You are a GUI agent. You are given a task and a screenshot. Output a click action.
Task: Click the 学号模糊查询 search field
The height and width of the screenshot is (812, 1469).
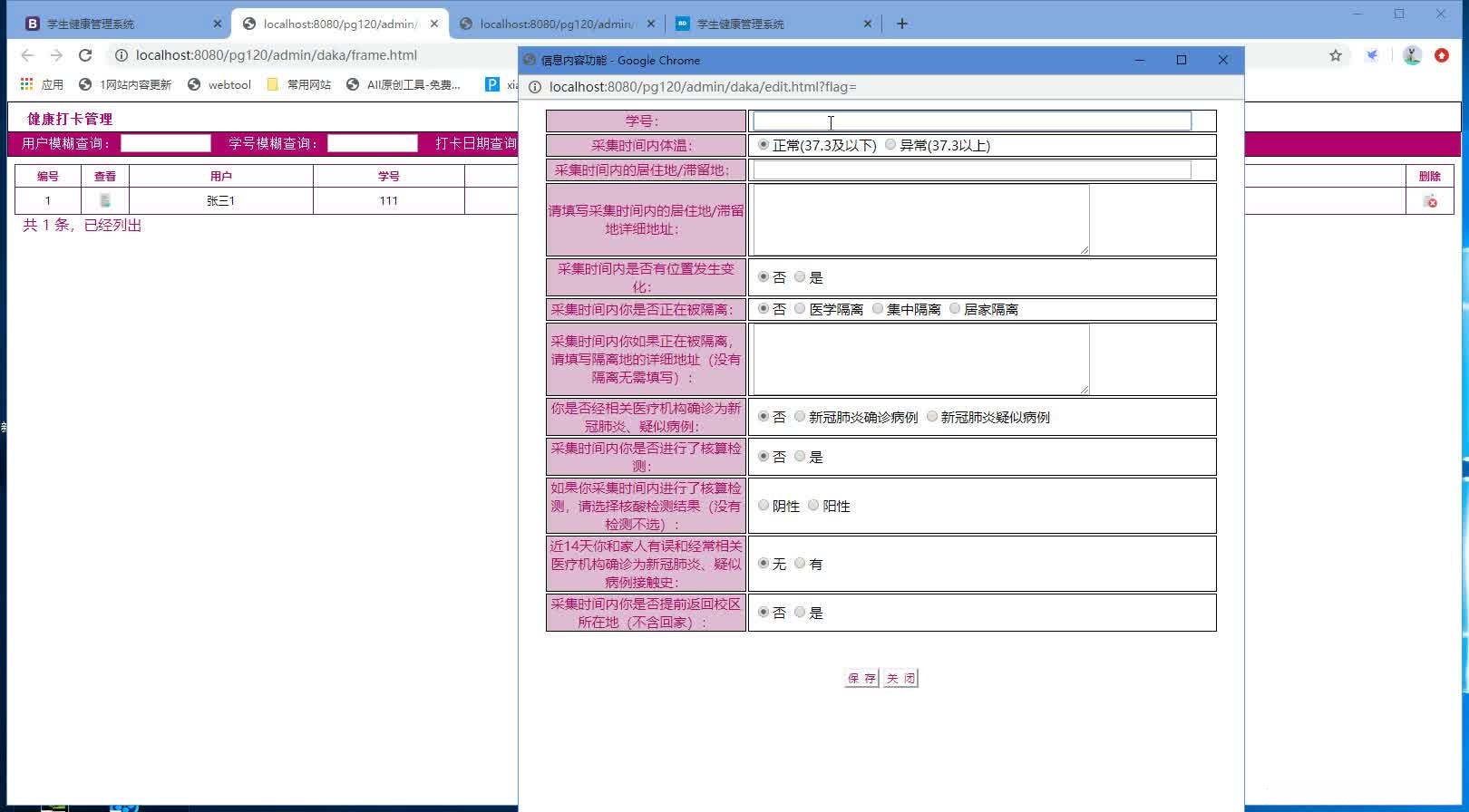pos(373,143)
